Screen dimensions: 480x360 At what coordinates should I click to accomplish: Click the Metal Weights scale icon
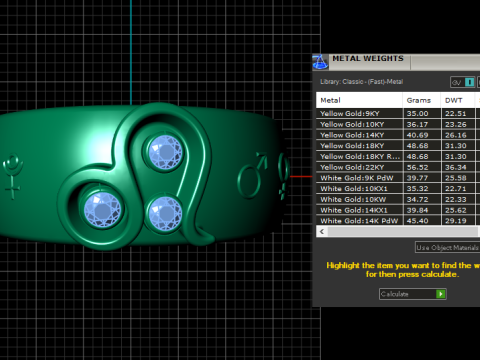pos(320,62)
